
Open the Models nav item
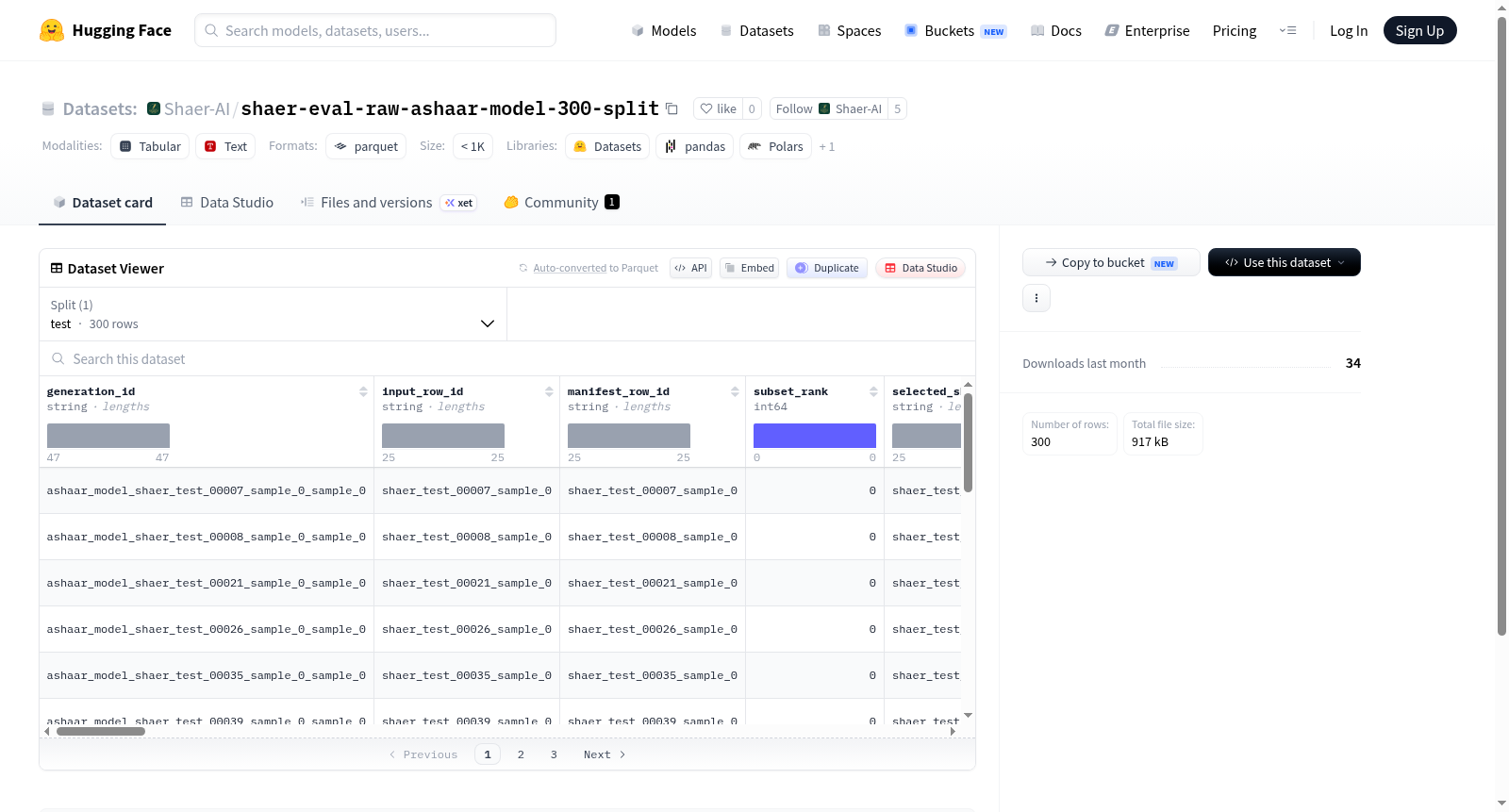pos(664,30)
